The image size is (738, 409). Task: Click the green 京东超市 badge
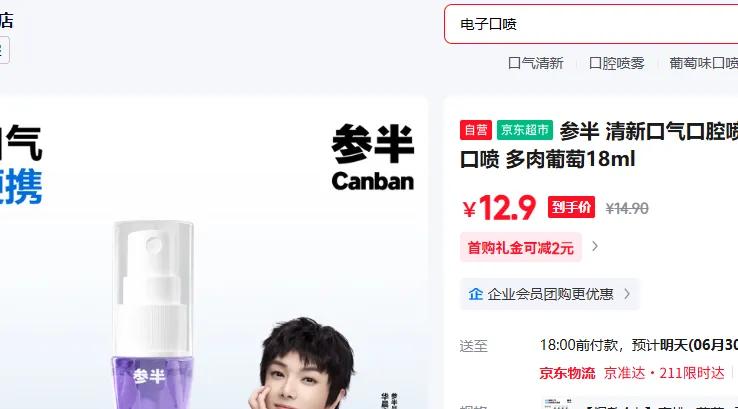(x=525, y=130)
